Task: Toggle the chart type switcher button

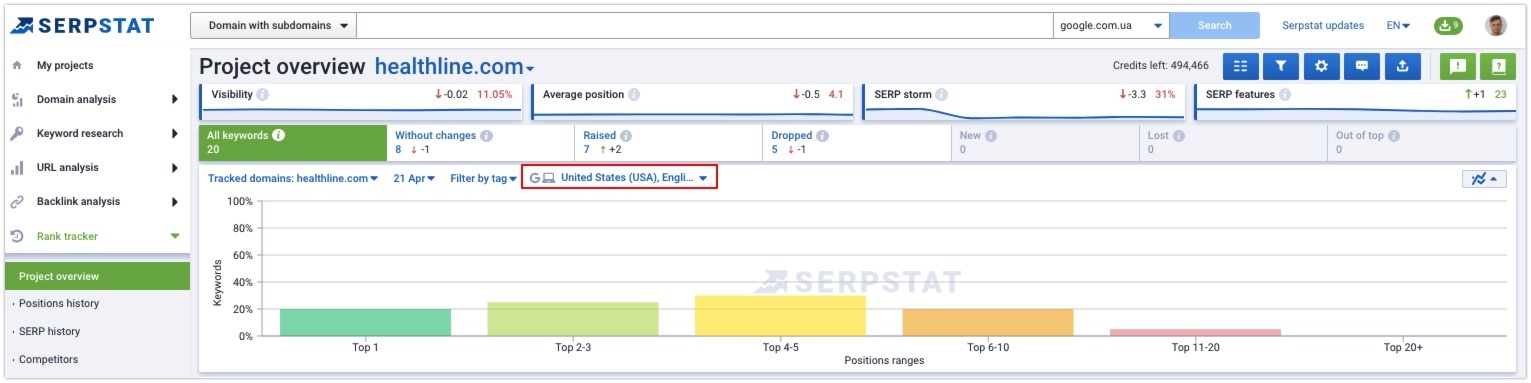Action: 1483,179
